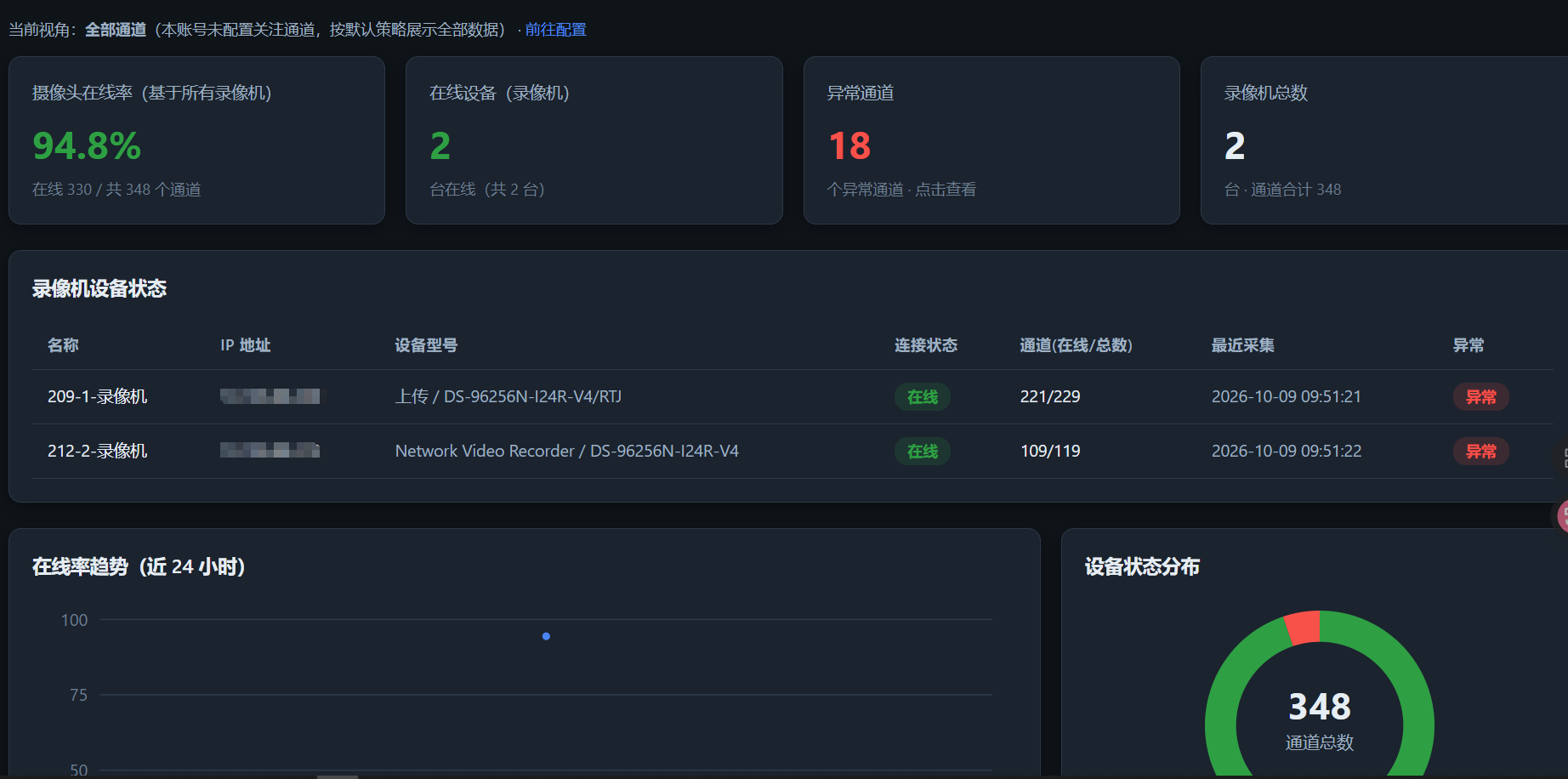1568x779 pixels.
Task: Click the 75 label on the chart axis
Action: (x=78, y=696)
